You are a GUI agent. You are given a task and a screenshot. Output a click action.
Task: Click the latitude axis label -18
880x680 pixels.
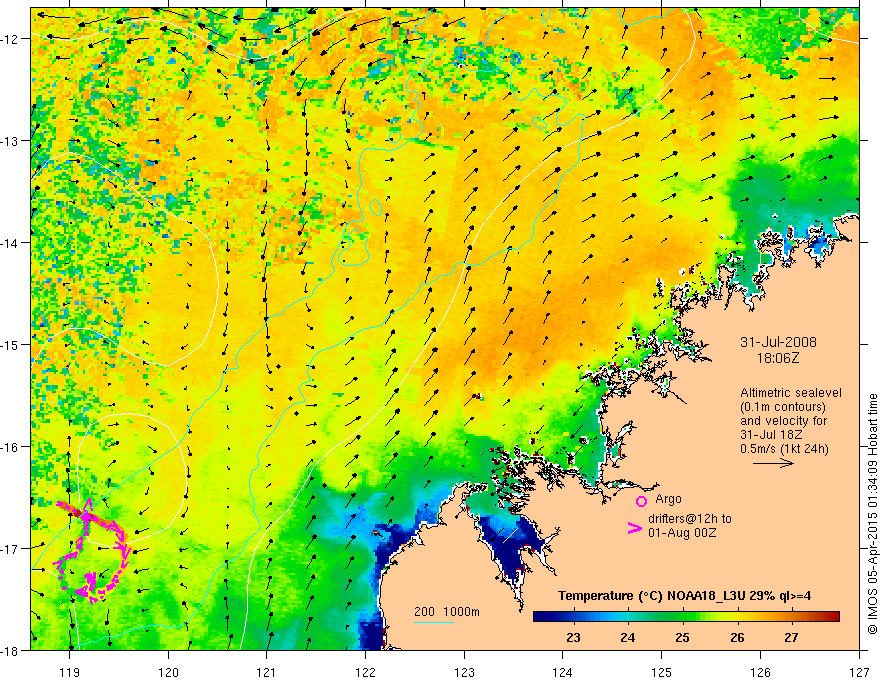click(x=11, y=651)
